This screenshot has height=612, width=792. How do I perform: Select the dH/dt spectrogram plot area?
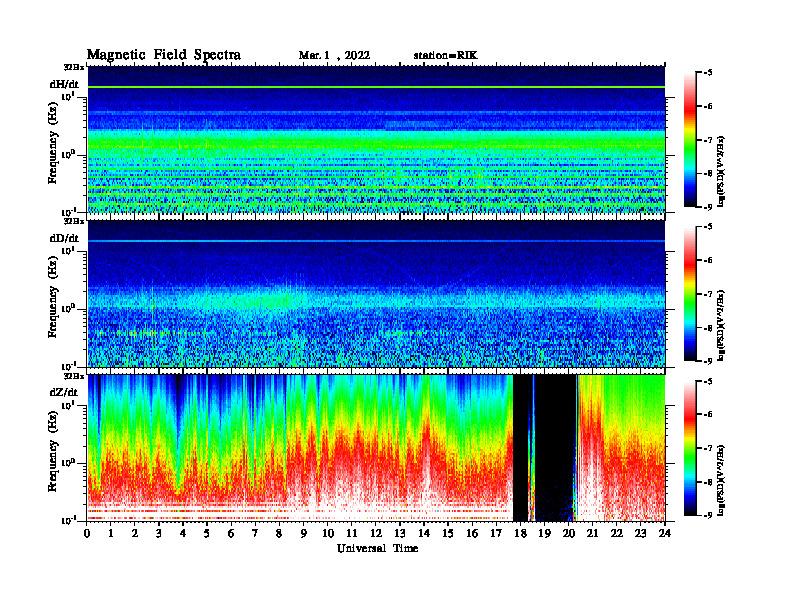point(376,139)
